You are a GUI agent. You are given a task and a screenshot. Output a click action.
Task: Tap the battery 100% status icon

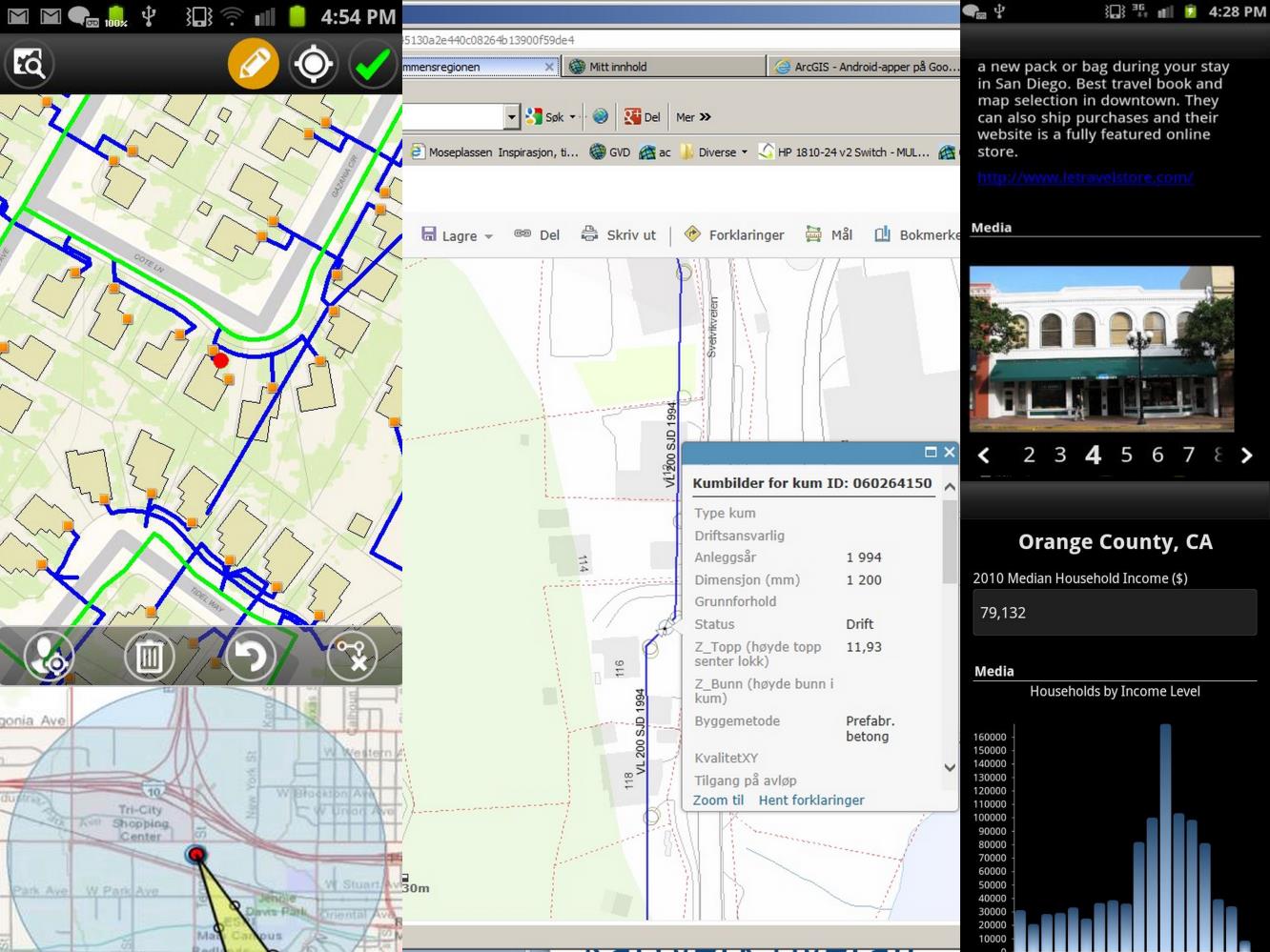tap(116, 16)
